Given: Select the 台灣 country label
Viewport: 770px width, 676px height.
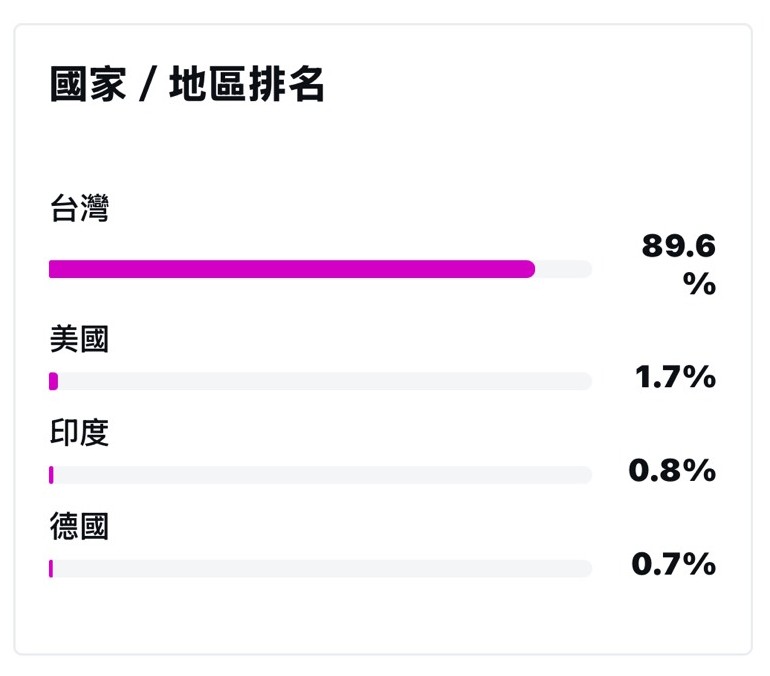Looking at the screenshot, I should [x=79, y=210].
